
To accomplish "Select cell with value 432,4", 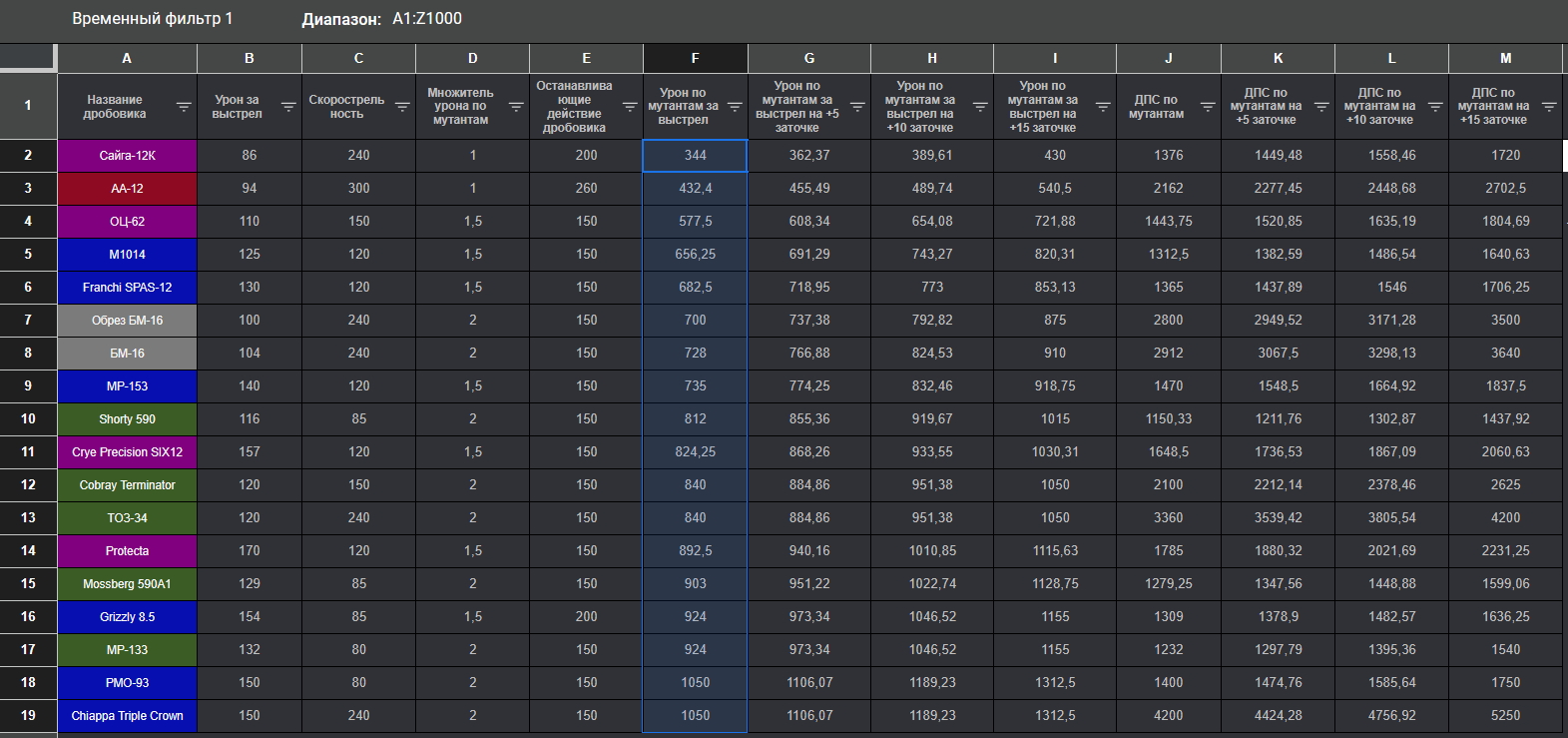I will click(695, 188).
